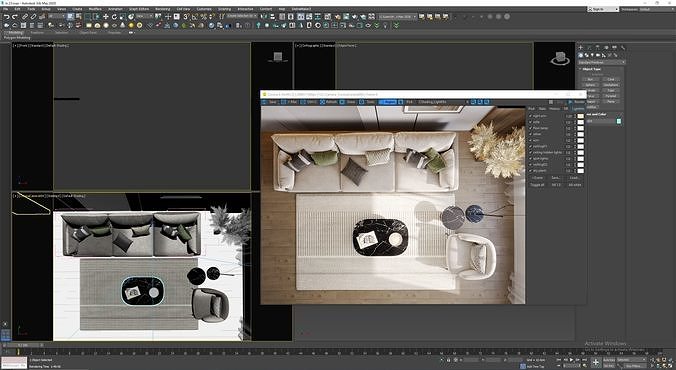Viewport: 676px width, 370px height.
Task: Activate the Select Object tool
Action: [70, 16]
